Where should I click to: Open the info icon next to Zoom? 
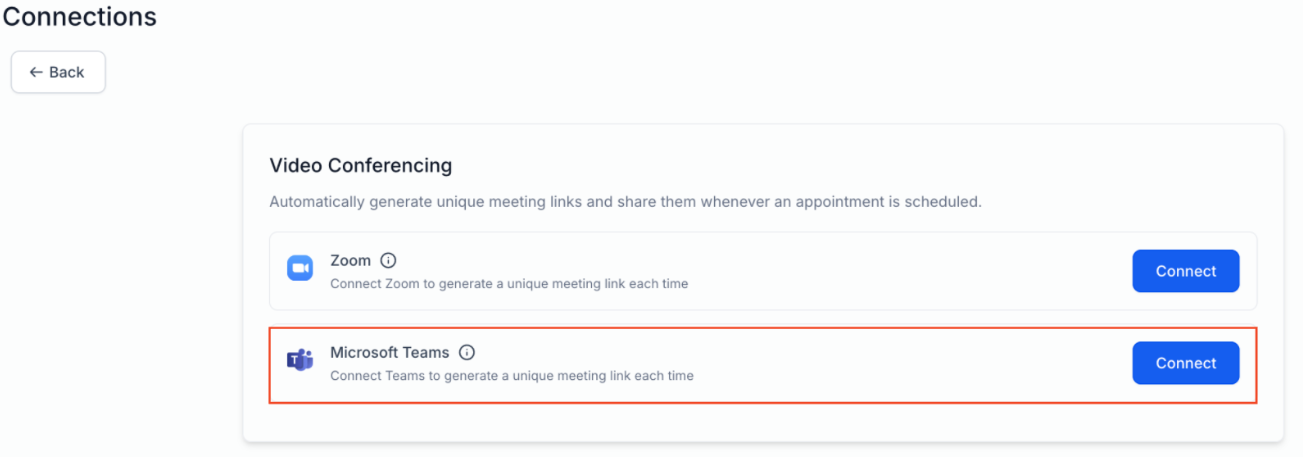(x=389, y=260)
